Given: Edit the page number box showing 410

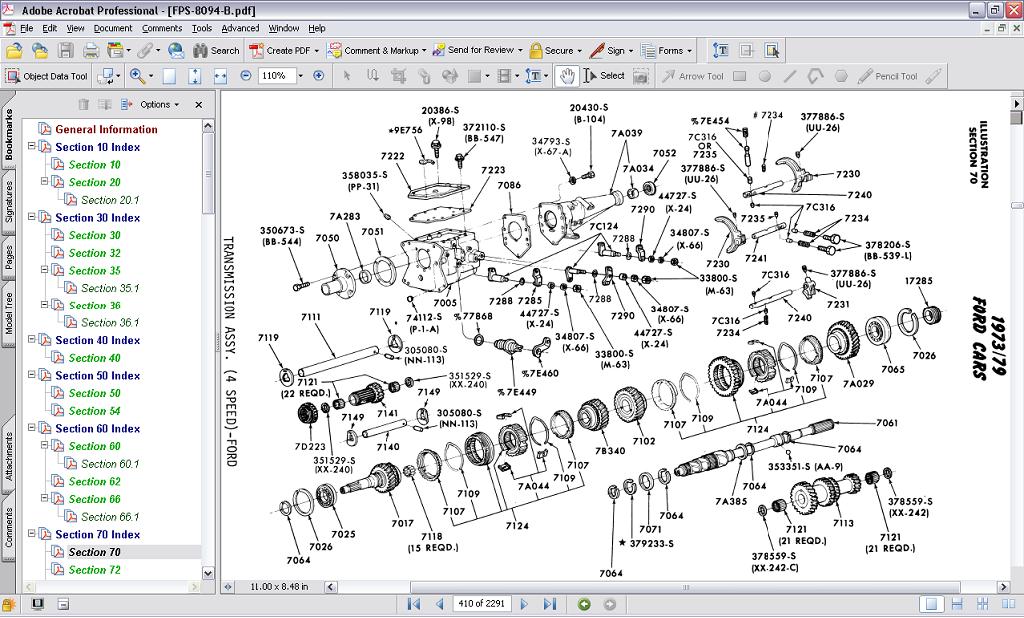Looking at the screenshot, I should pos(480,604).
